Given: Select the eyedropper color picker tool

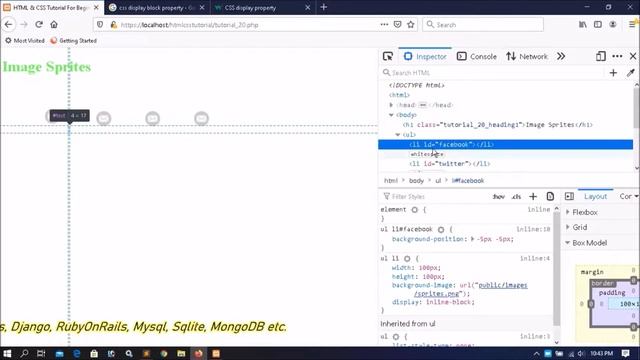Looking at the screenshot, I should click(x=631, y=73).
